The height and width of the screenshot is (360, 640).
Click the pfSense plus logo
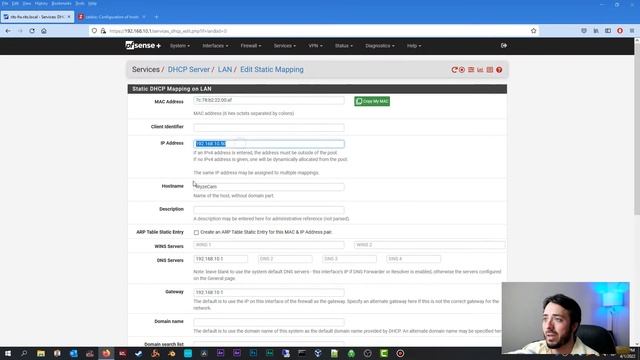pyautogui.click(x=143, y=46)
